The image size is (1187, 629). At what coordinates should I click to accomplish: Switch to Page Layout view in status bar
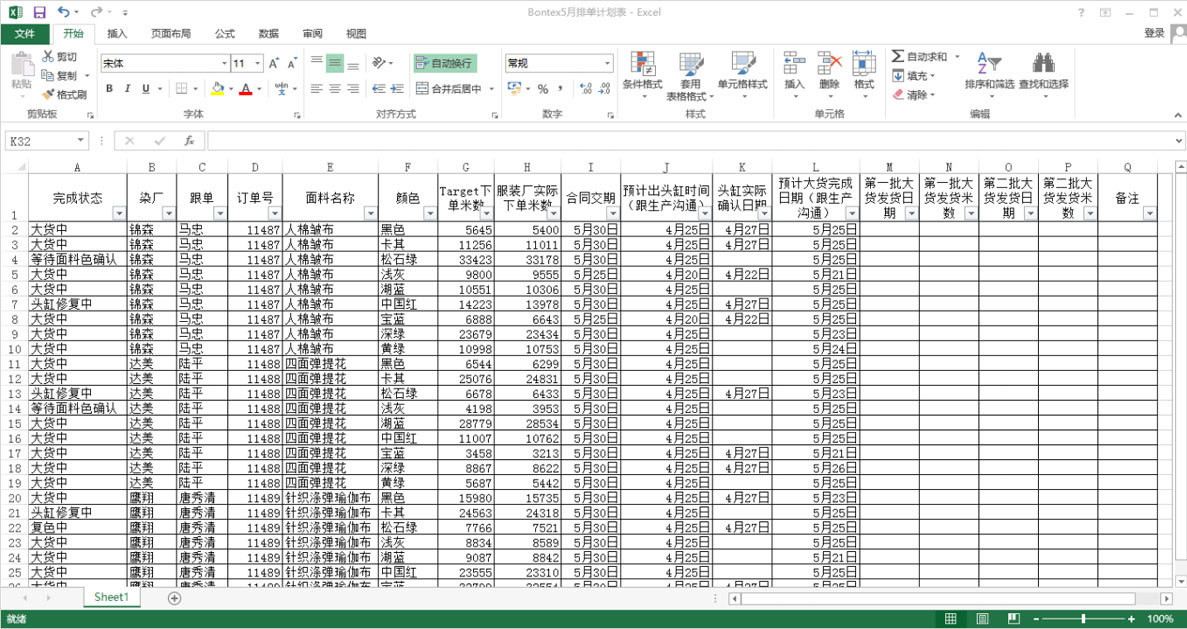click(x=982, y=619)
